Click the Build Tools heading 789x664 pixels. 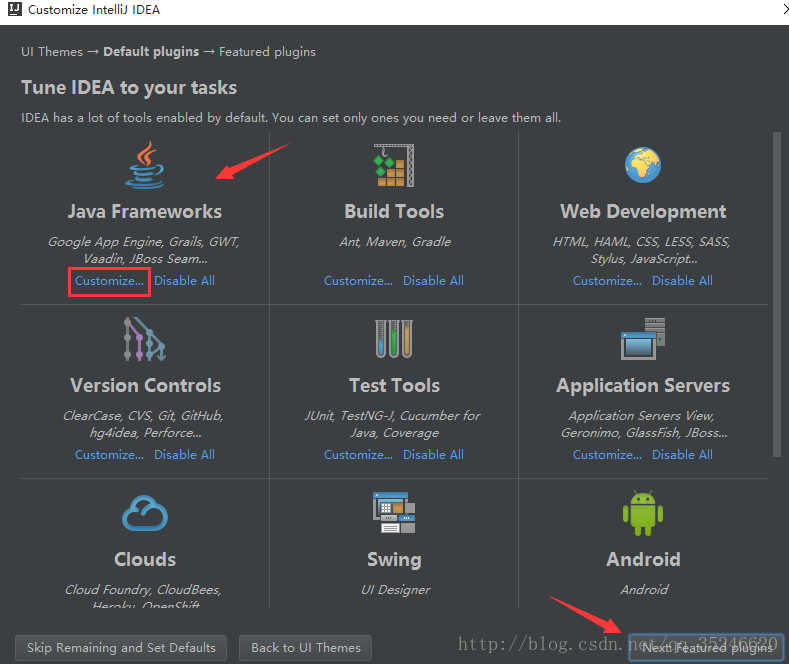(x=394, y=211)
